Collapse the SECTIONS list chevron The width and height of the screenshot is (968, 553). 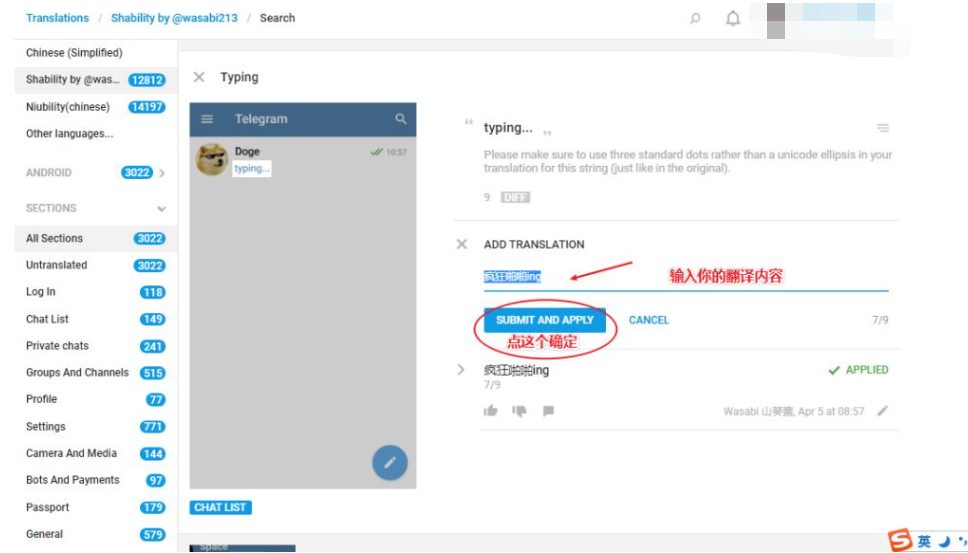click(161, 209)
